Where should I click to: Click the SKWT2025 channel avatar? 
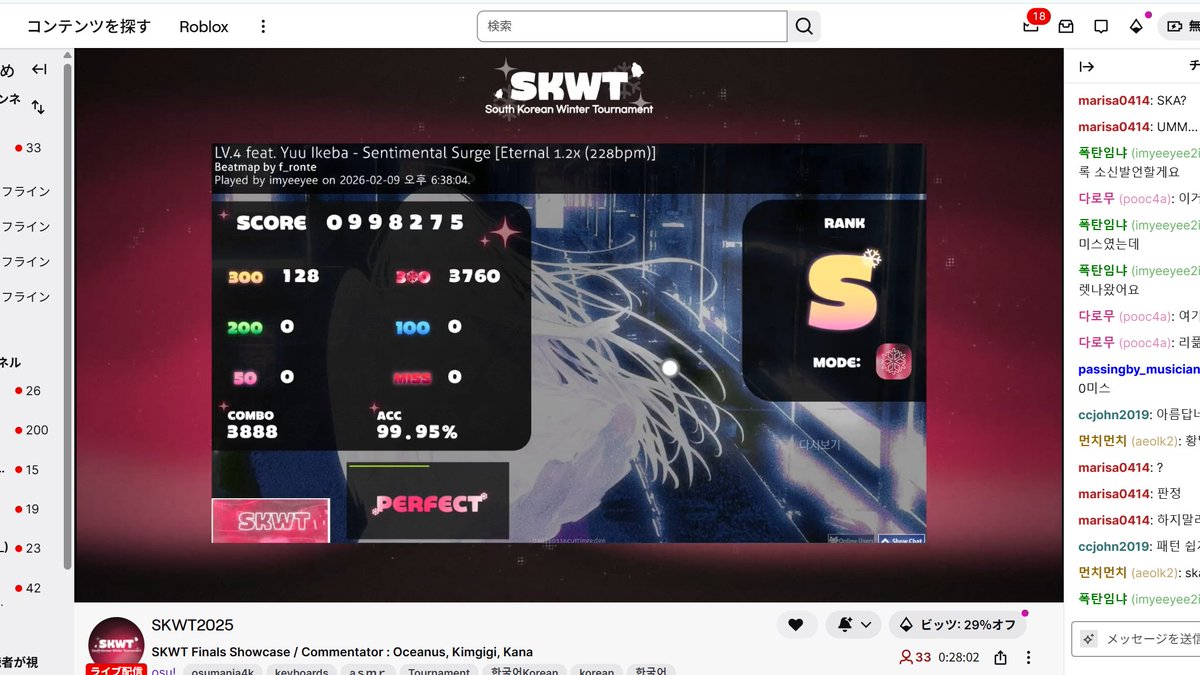pyautogui.click(x=117, y=643)
